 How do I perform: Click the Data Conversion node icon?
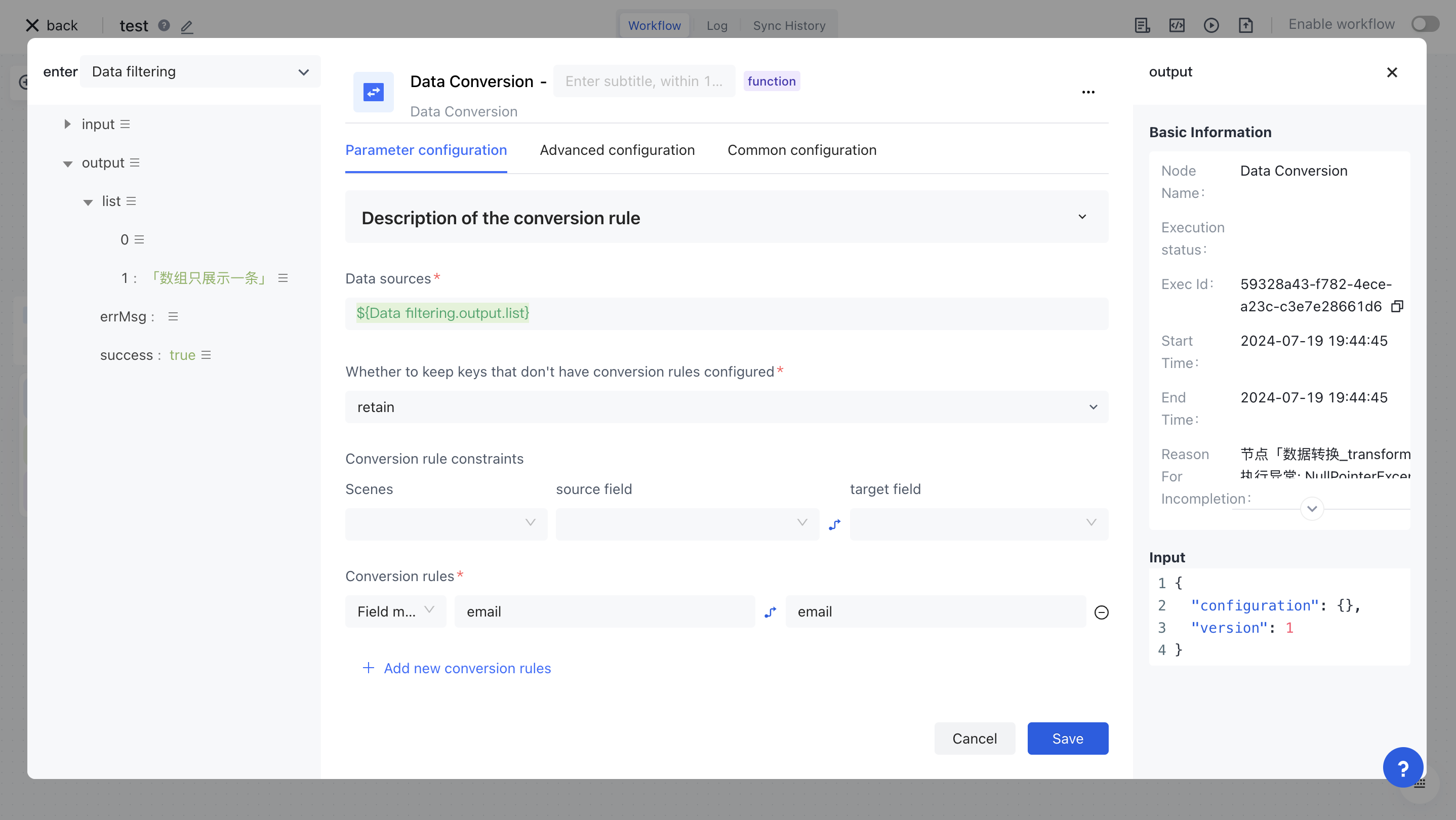[x=373, y=92]
